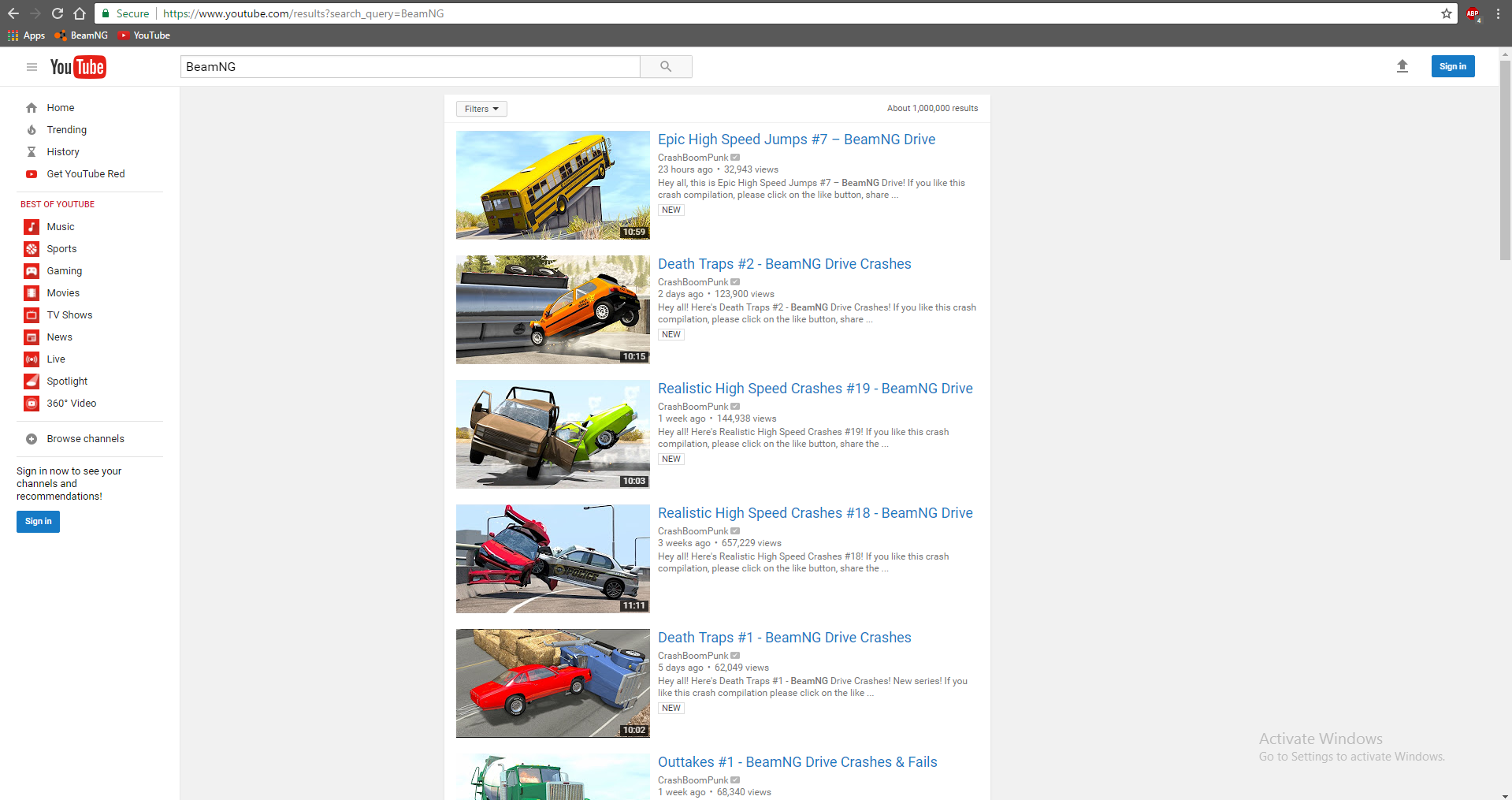Click the Live broadcast icon

[x=32, y=359]
